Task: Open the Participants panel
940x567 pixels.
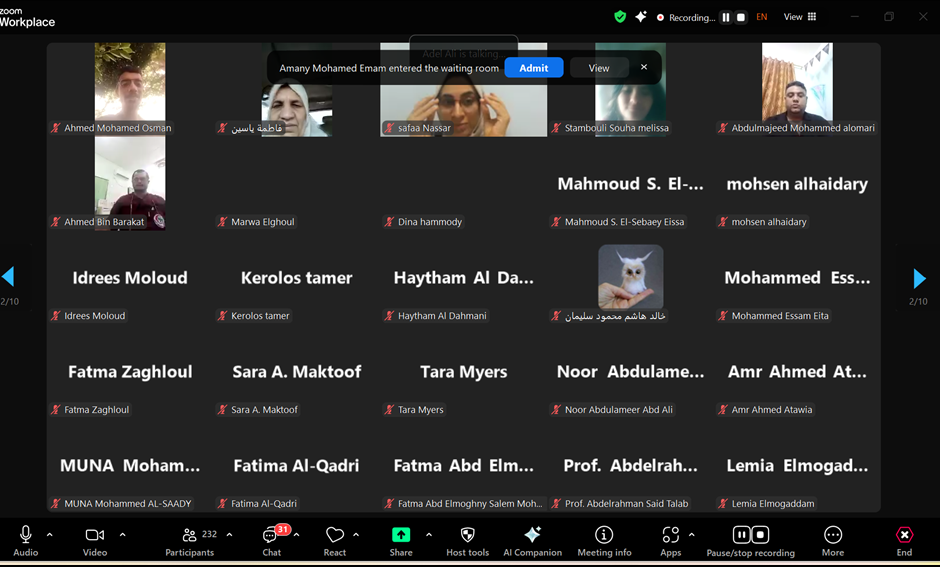Action: pyautogui.click(x=189, y=541)
